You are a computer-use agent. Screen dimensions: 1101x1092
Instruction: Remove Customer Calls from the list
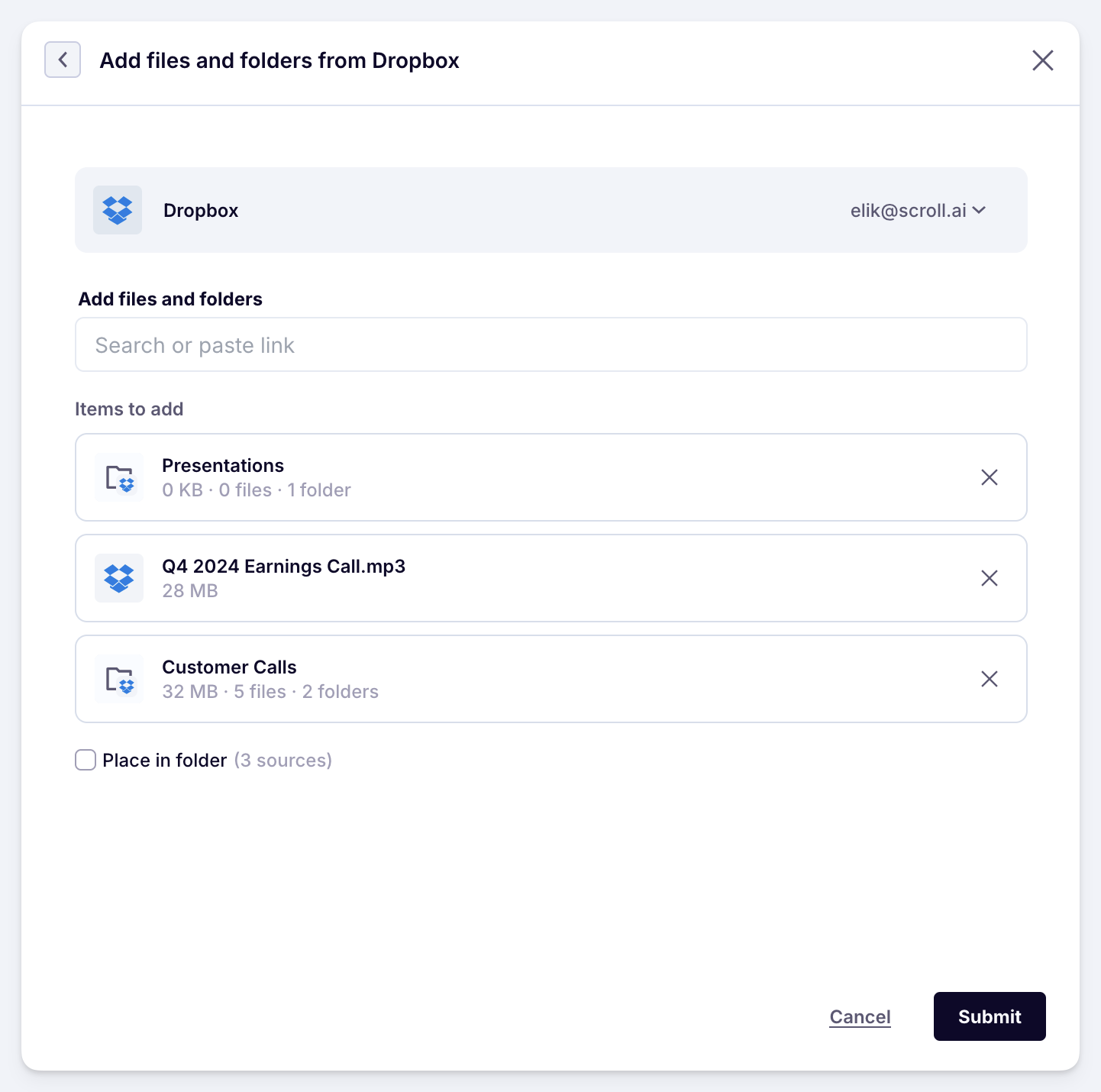(x=989, y=679)
